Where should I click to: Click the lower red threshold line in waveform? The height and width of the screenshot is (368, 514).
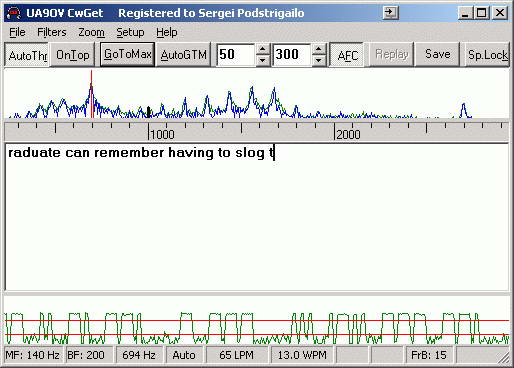coord(257,334)
